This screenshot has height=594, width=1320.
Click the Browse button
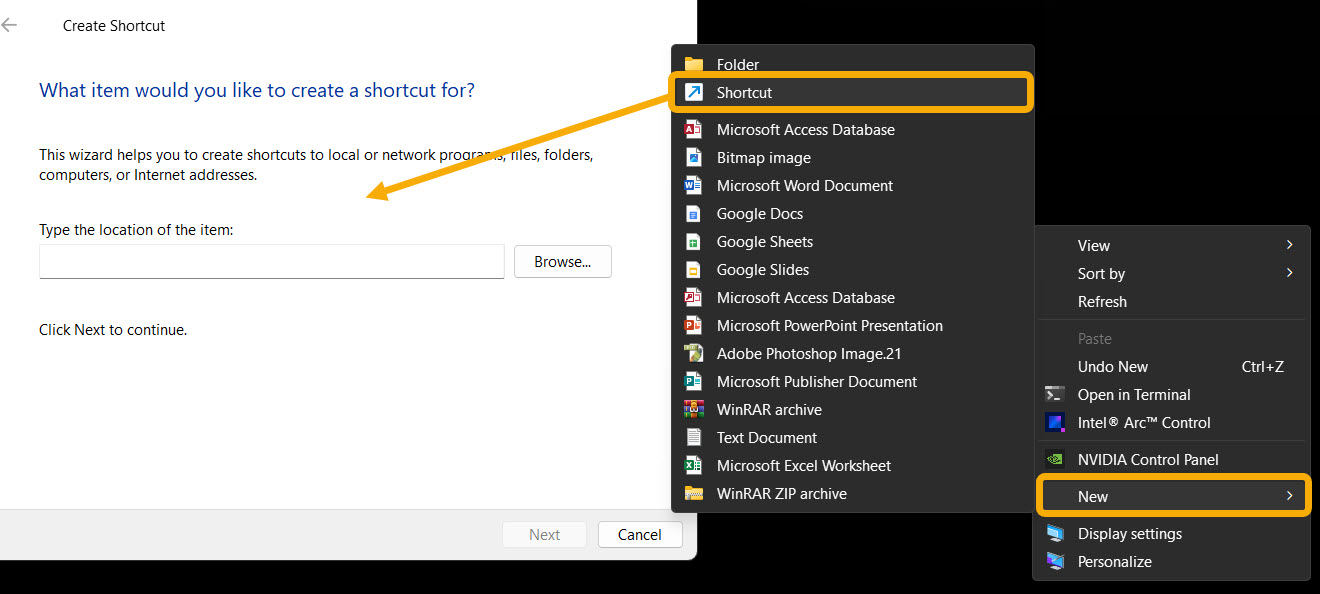[x=562, y=261]
